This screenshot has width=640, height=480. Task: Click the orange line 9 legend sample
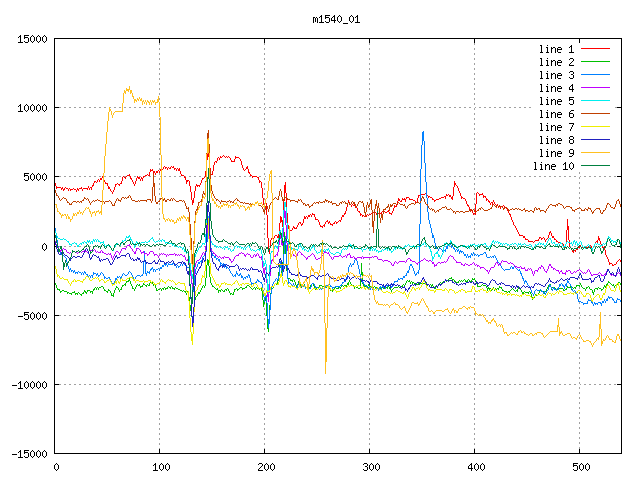pyautogui.click(x=595, y=153)
